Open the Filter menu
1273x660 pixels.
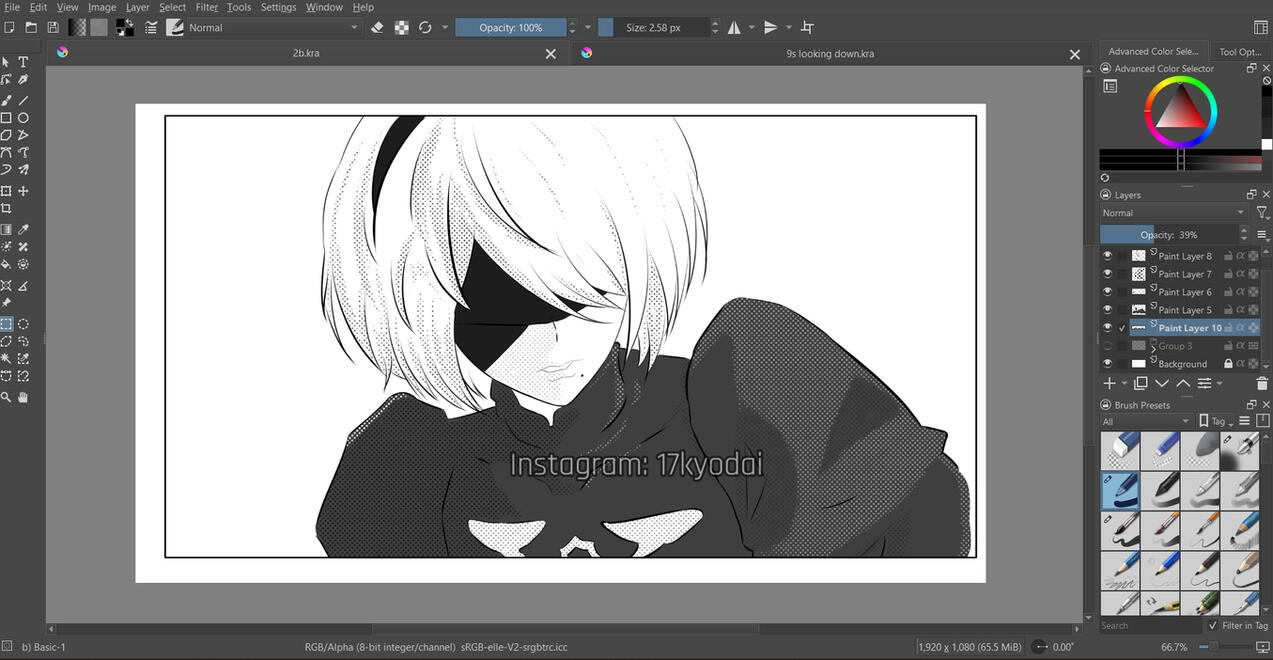tap(207, 7)
